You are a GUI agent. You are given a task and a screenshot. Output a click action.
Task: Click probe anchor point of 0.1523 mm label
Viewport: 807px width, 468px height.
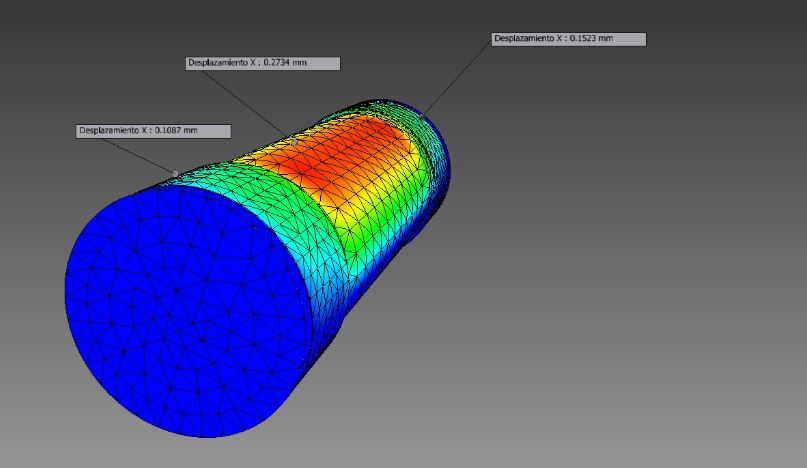(421, 118)
